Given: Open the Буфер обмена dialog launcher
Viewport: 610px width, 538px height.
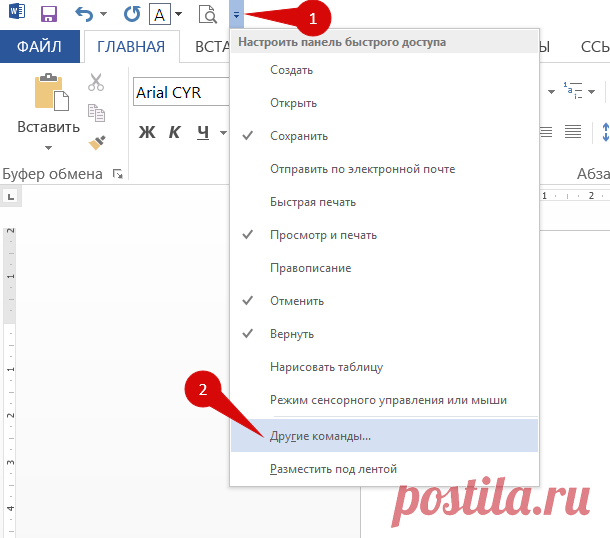Looking at the screenshot, I should [x=117, y=173].
